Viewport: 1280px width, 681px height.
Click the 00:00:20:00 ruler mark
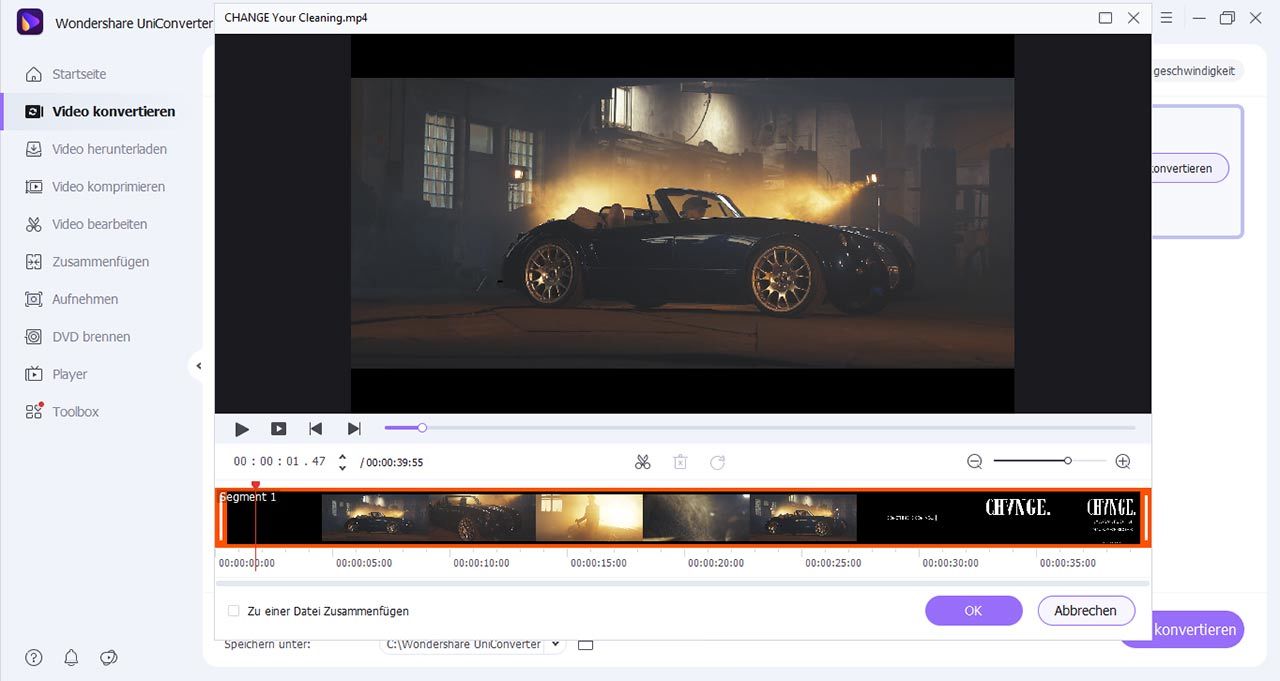[x=716, y=563]
